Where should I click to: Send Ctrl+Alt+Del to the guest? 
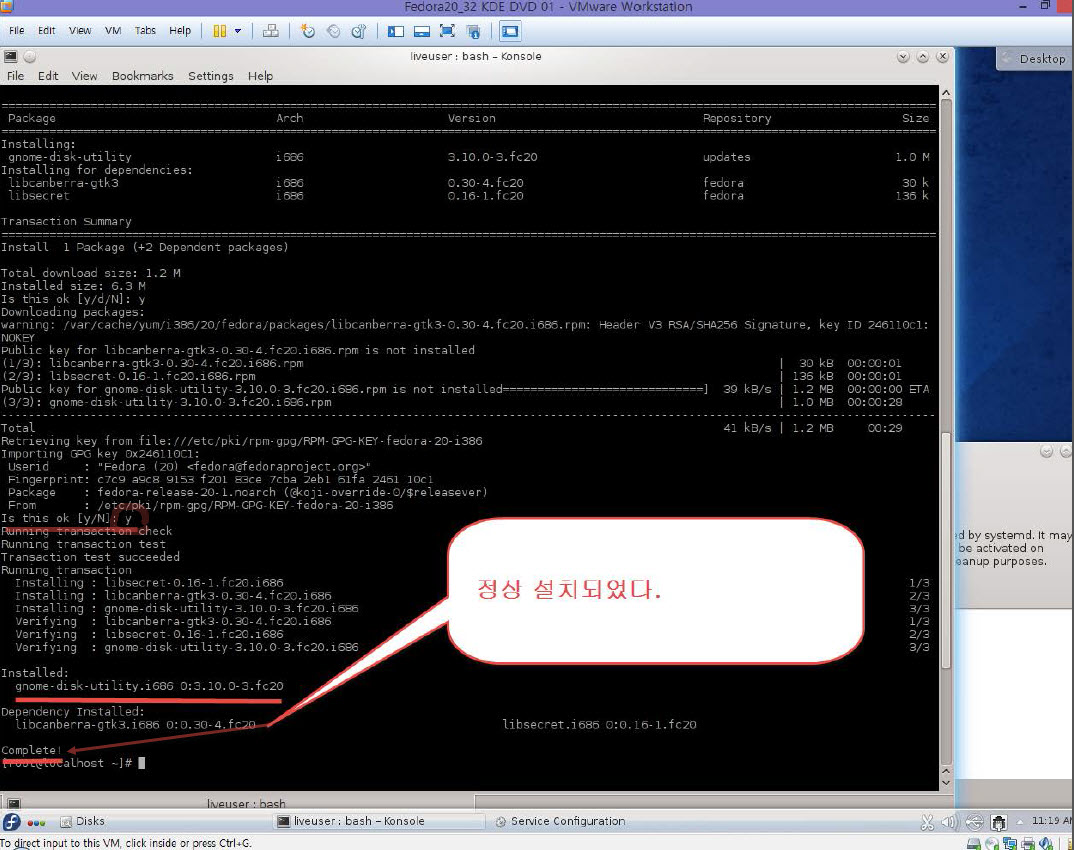click(x=271, y=31)
